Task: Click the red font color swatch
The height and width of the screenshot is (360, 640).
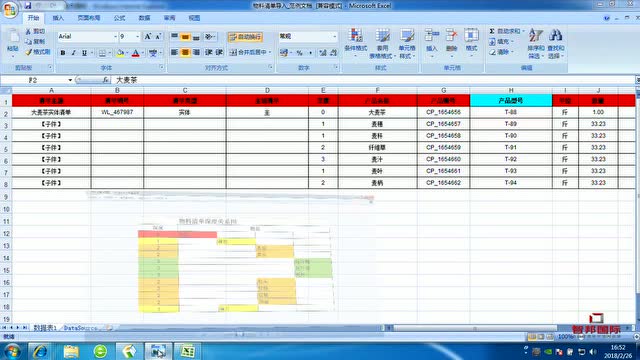Action: click(136, 53)
